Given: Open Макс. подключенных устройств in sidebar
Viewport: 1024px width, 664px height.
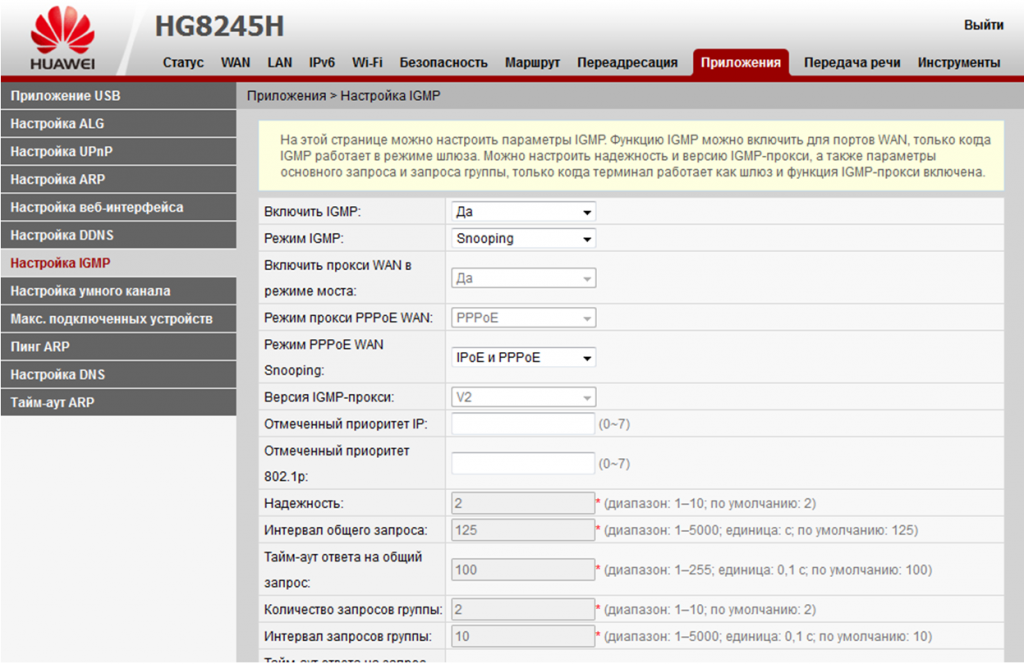Looking at the screenshot, I should click(118, 319).
